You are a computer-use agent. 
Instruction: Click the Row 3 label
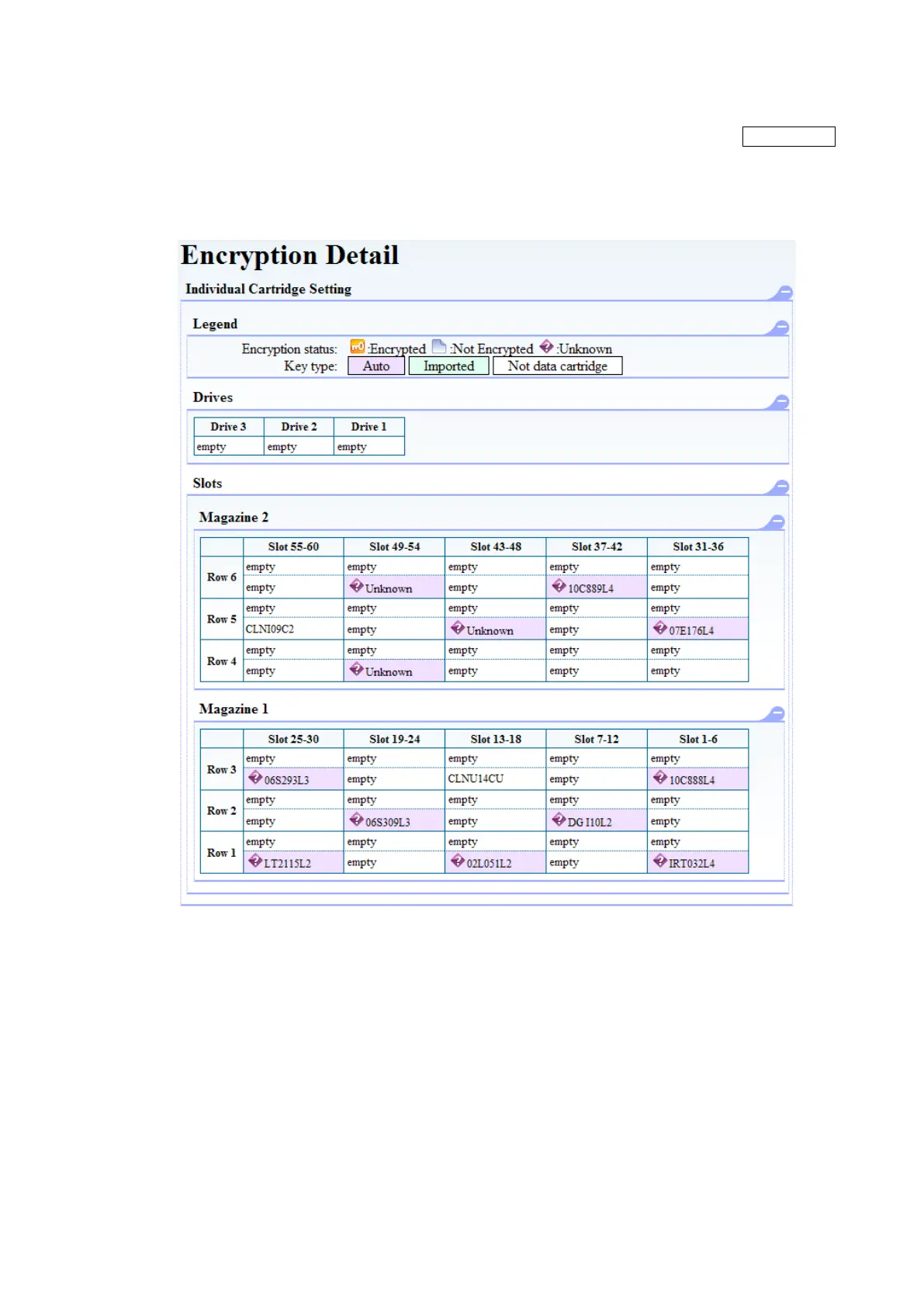point(222,769)
